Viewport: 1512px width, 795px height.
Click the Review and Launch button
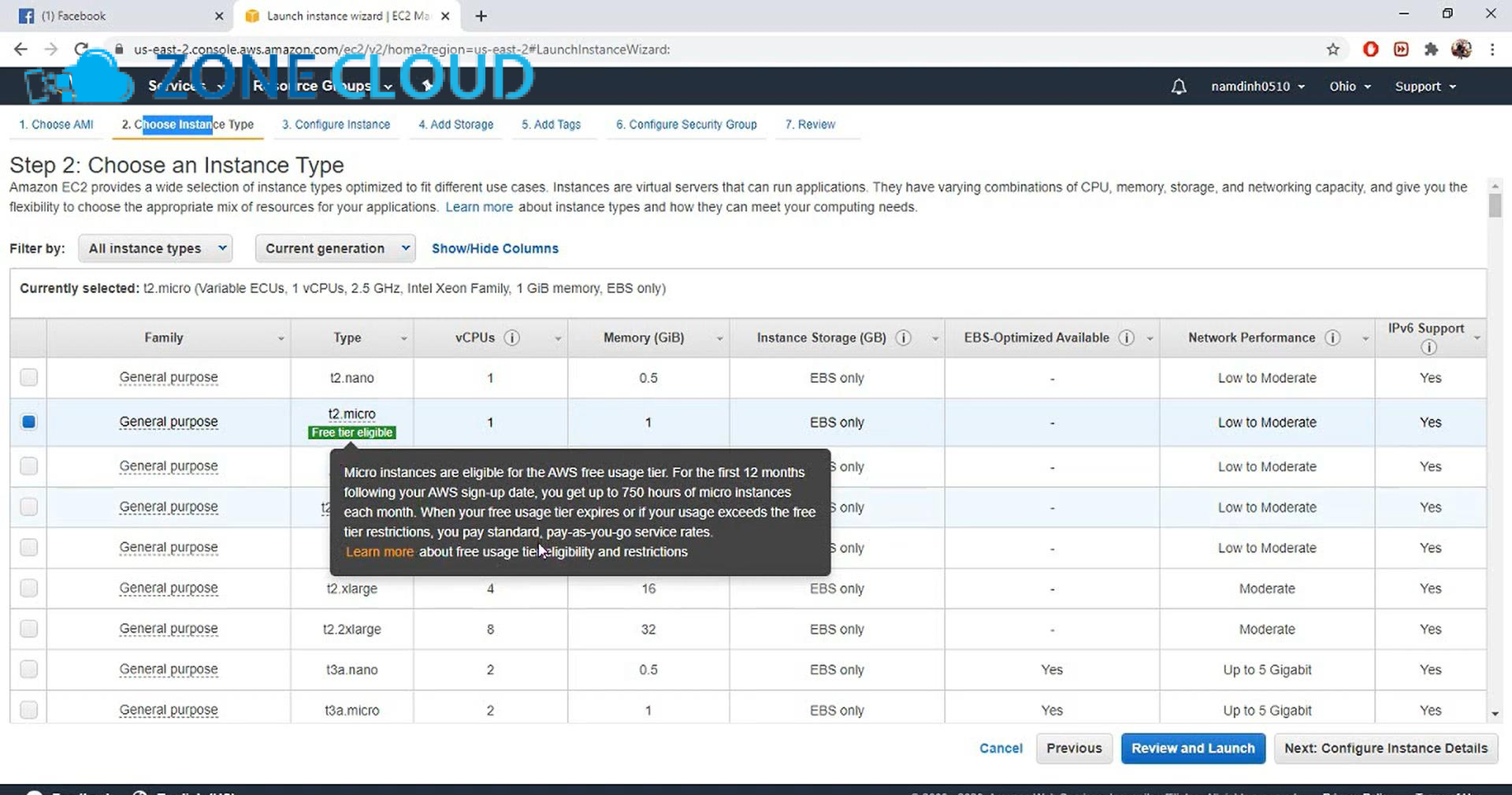click(1192, 748)
